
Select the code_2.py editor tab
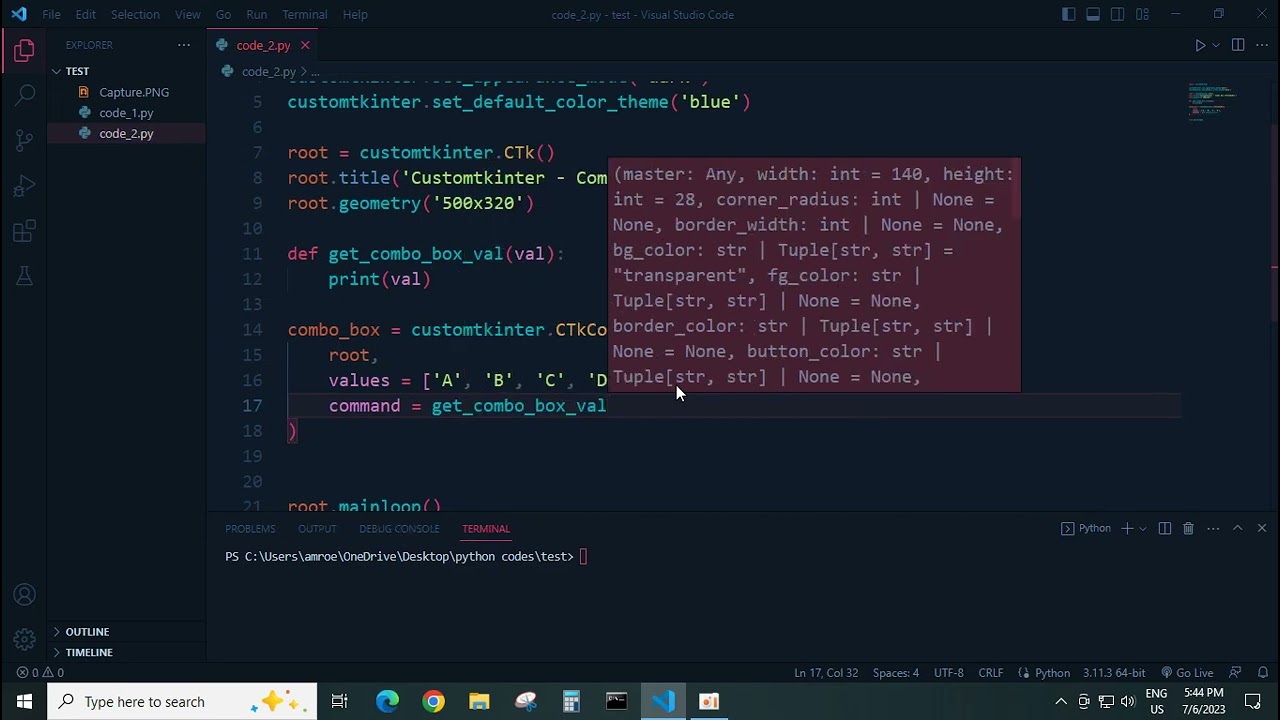click(264, 45)
